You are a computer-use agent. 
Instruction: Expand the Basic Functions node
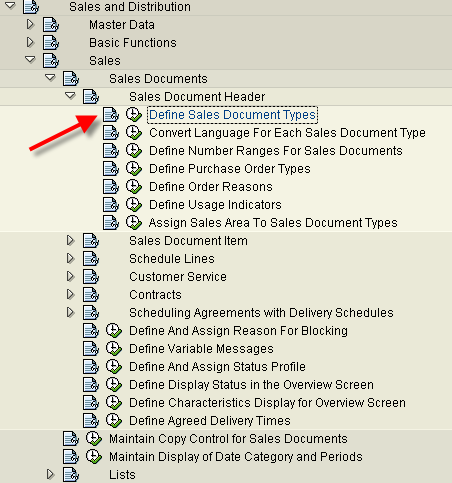coord(30,42)
